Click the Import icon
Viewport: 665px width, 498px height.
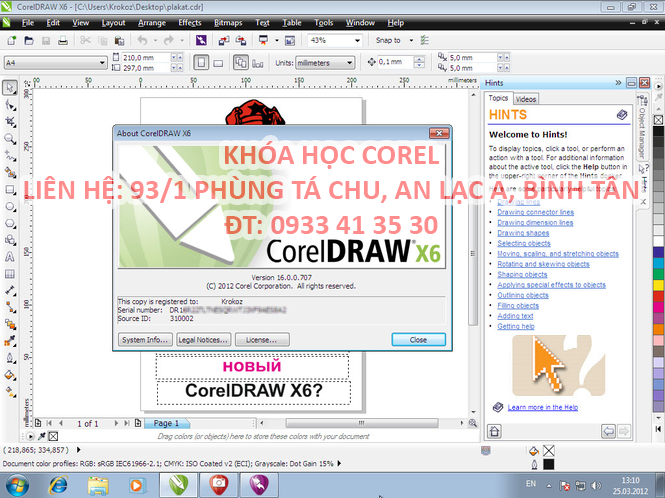(x=224, y=40)
